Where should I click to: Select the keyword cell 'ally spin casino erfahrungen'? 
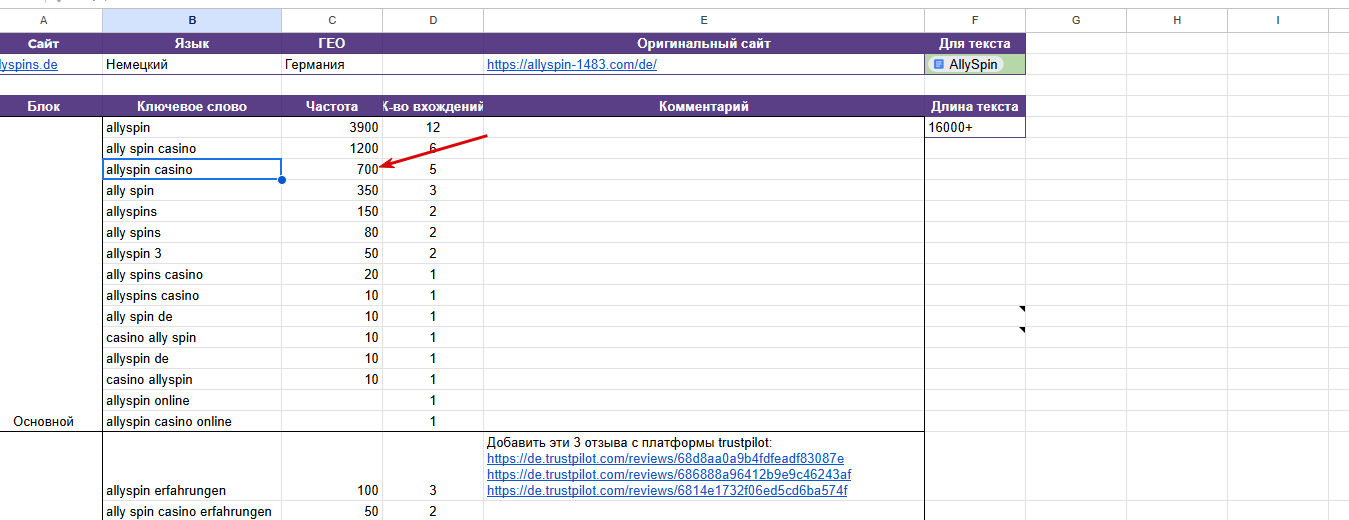[192, 511]
